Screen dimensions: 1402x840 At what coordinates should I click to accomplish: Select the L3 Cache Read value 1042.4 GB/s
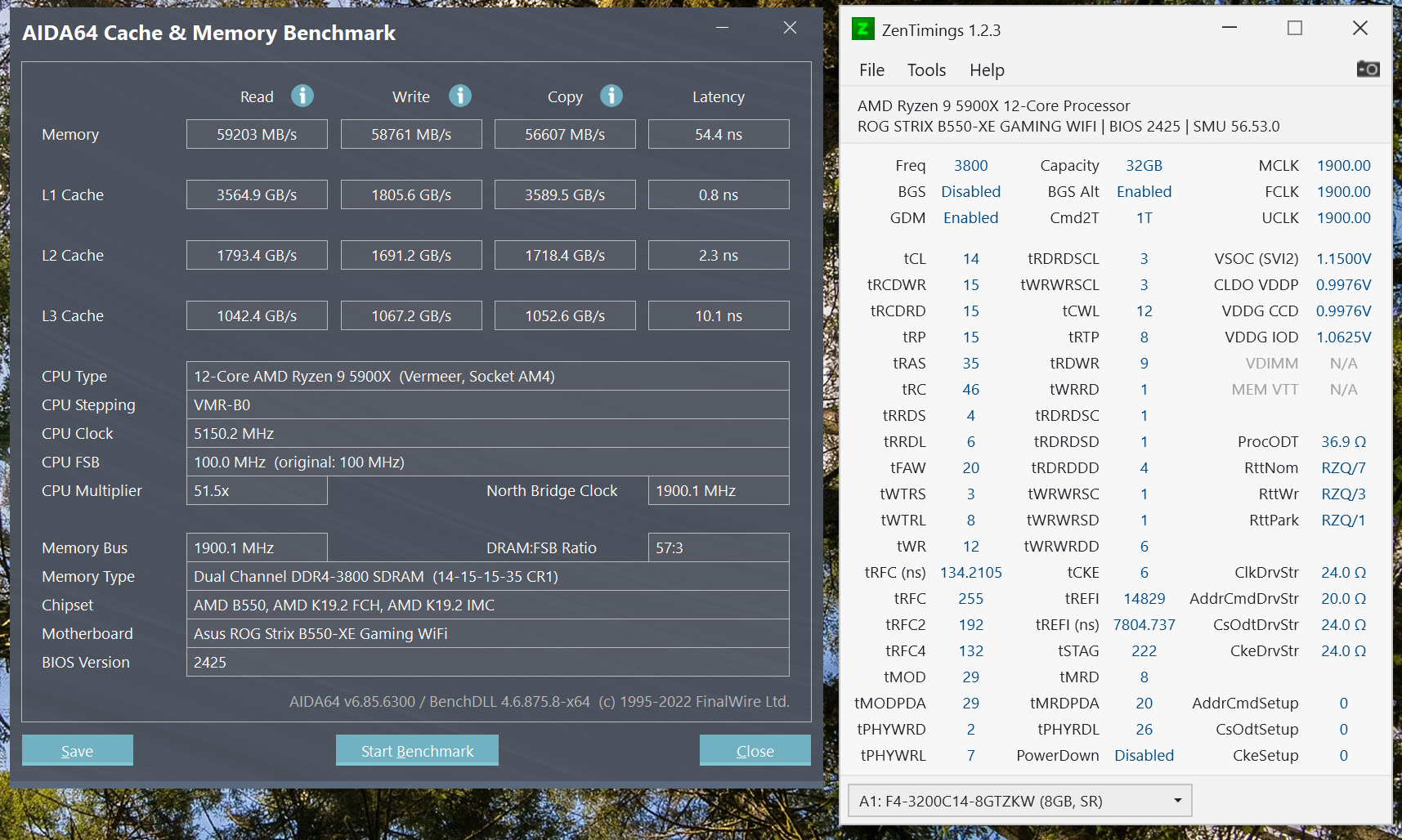point(257,315)
